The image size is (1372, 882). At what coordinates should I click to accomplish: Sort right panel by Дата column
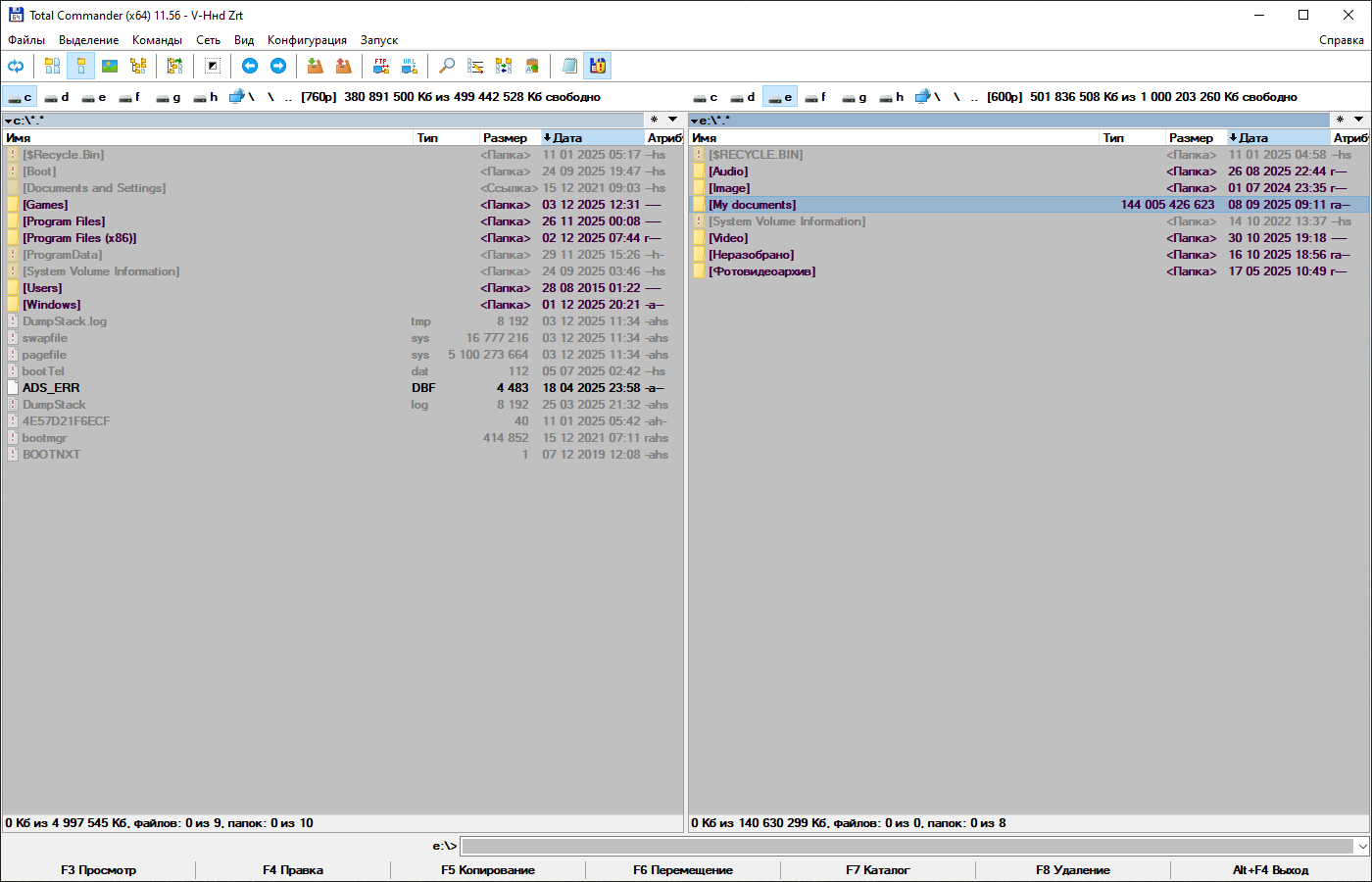[x=1278, y=138]
